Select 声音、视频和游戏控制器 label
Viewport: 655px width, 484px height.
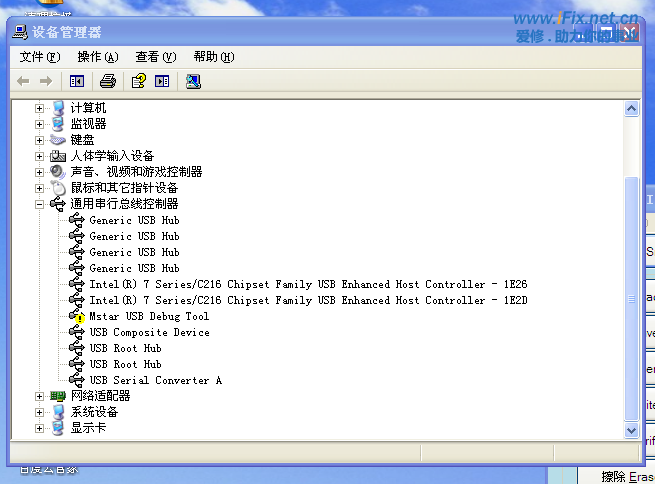(x=136, y=172)
